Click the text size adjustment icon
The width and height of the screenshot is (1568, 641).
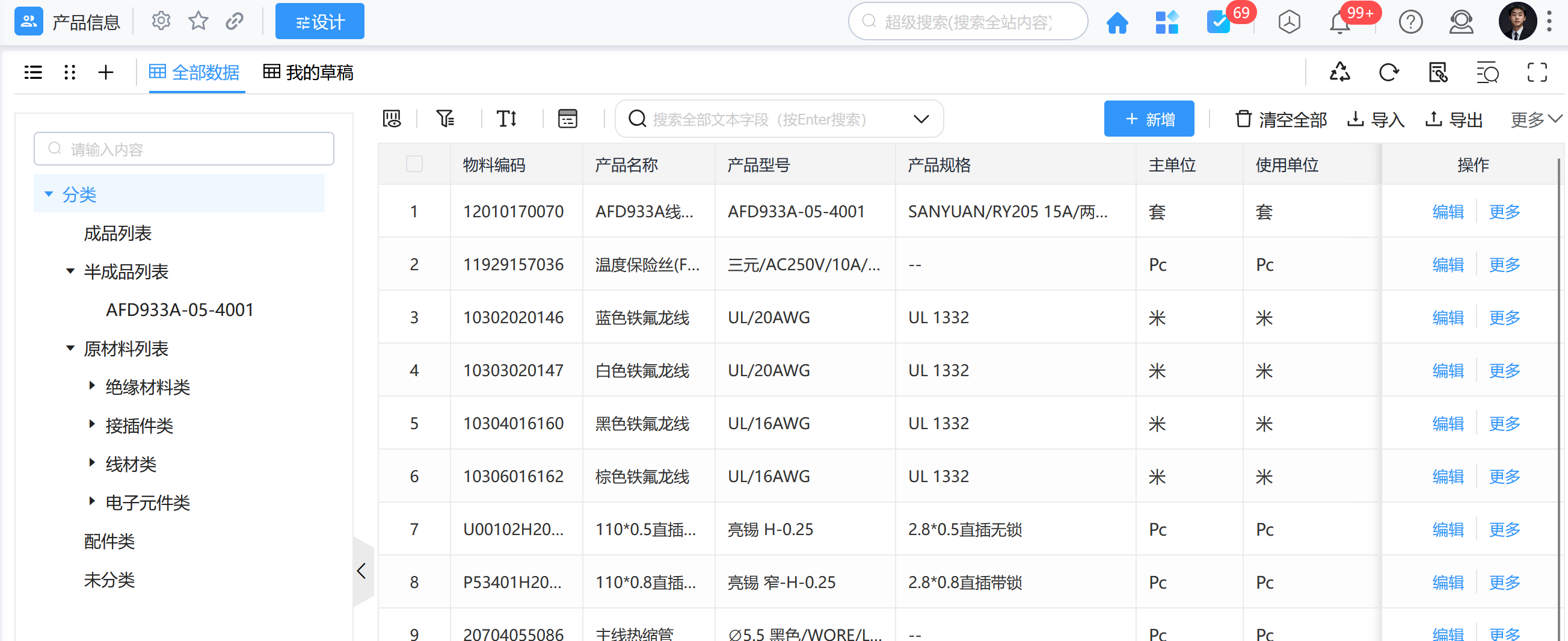pyautogui.click(x=506, y=118)
